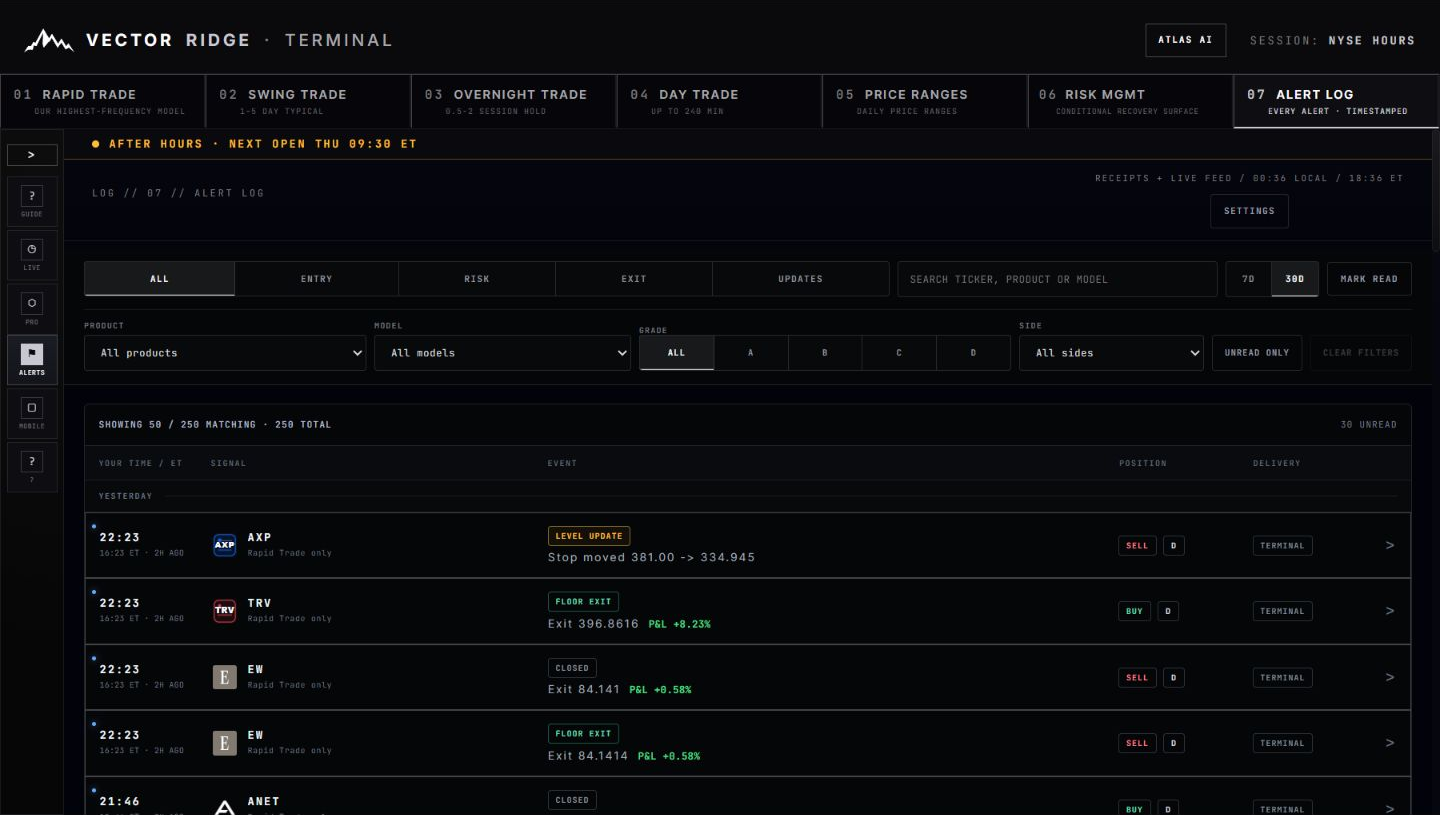Switch to 05 Price Ranges tab
This screenshot has width=1440, height=815.
[925, 101]
